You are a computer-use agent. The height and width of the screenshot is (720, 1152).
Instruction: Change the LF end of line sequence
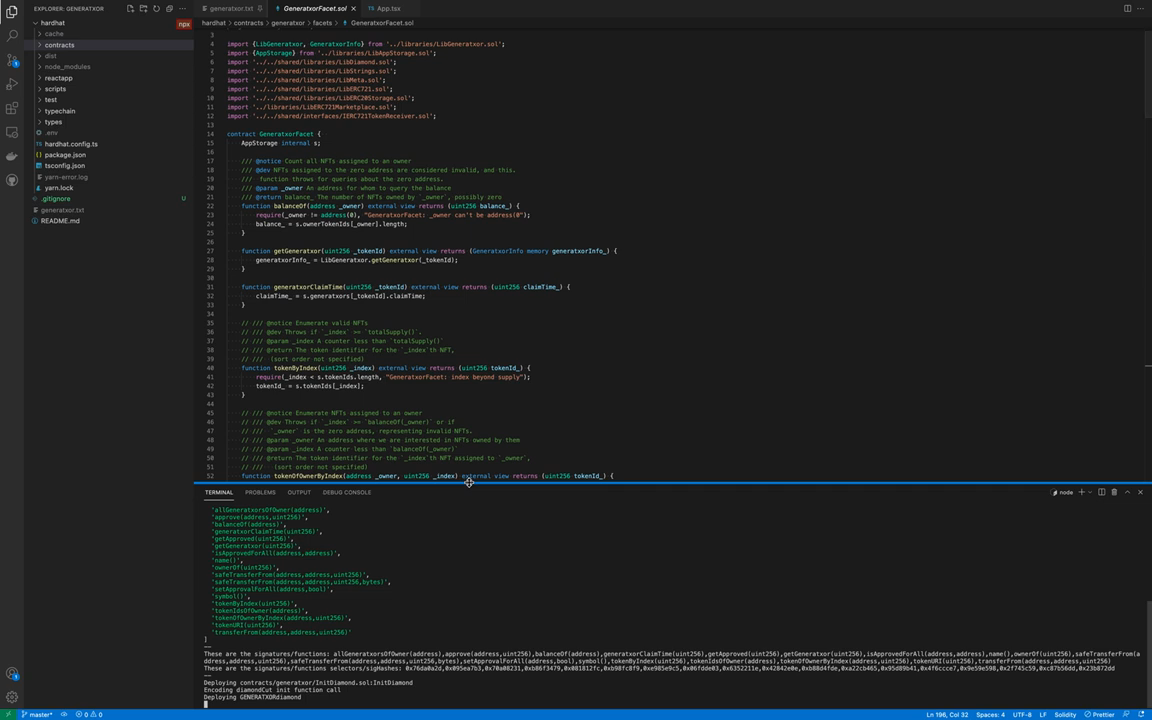point(1043,714)
